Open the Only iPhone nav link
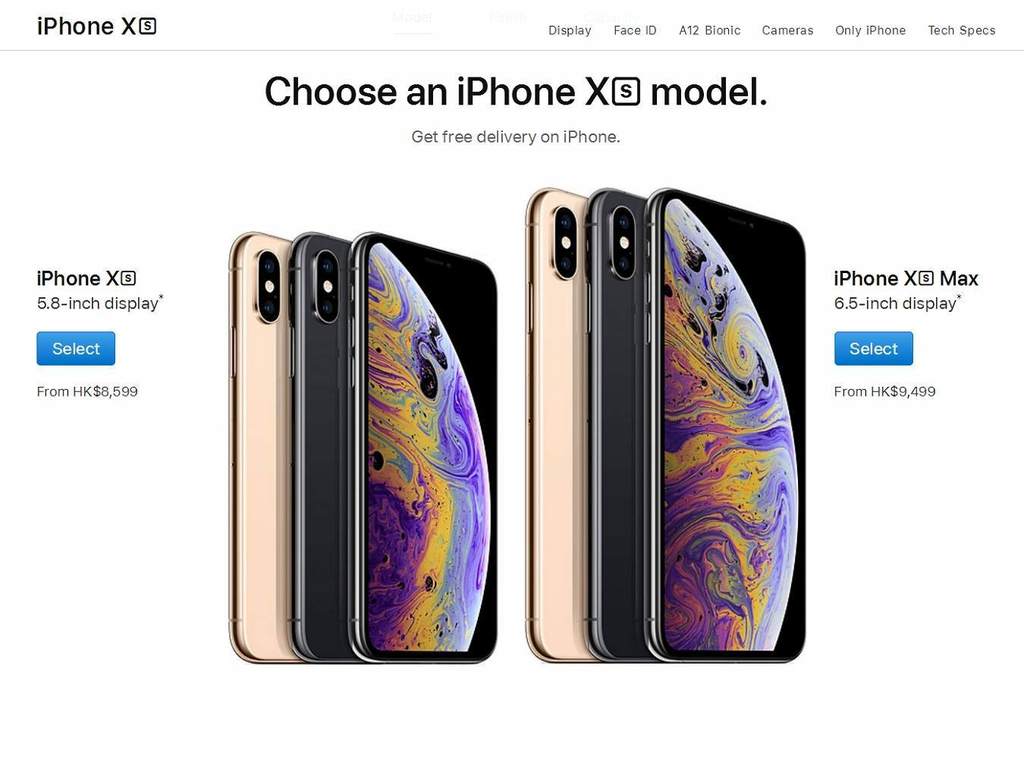 pyautogui.click(x=870, y=30)
